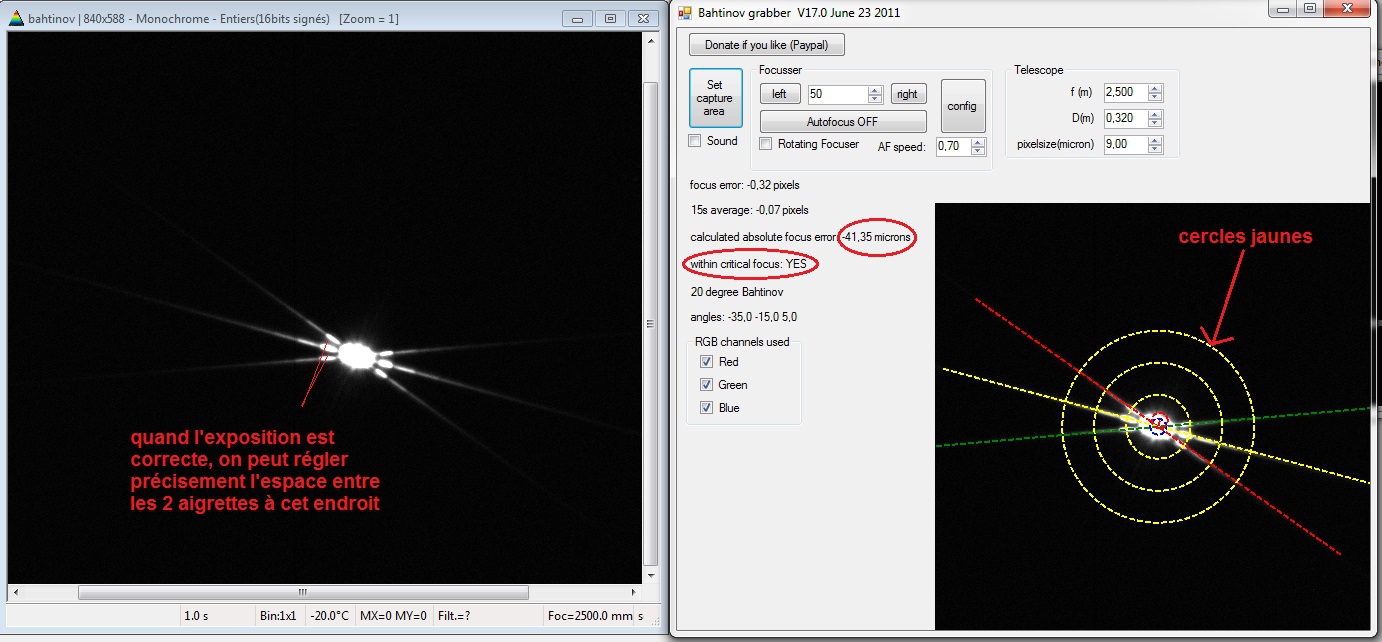Click the calculated absolute focus error value
This screenshot has width=1382, height=642.
point(876,237)
